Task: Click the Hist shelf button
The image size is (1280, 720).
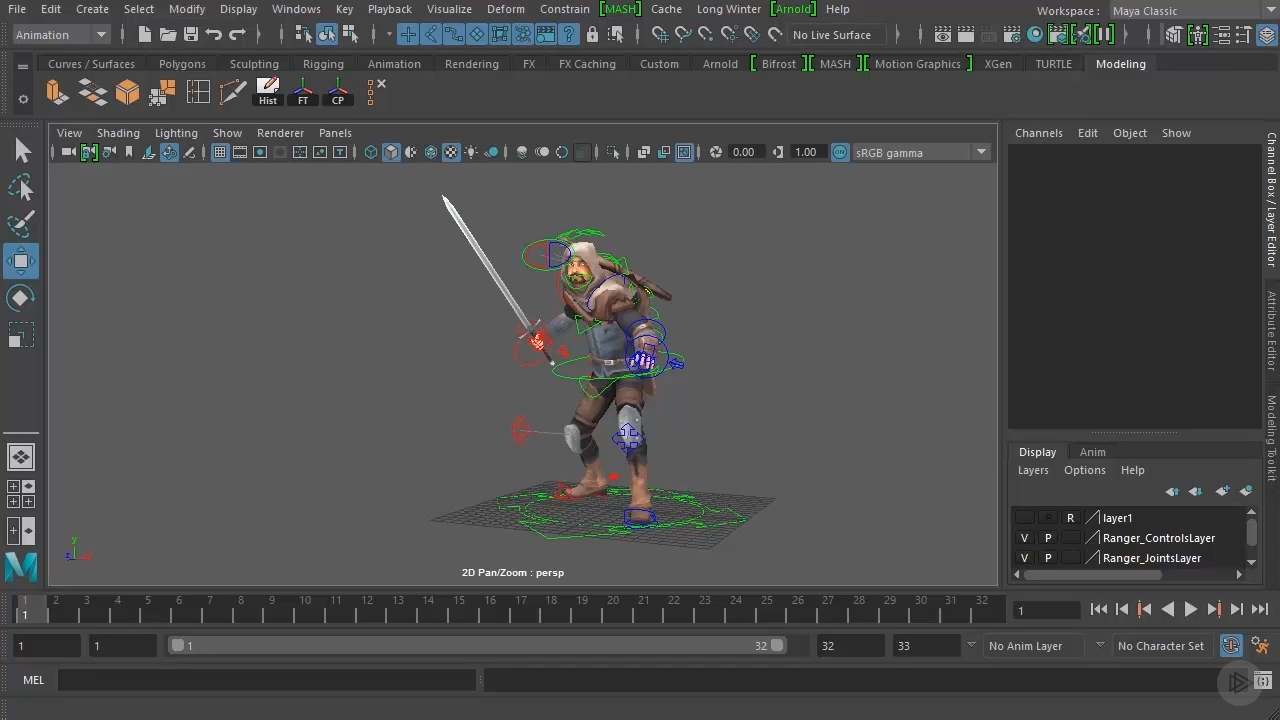Action: pos(268,92)
